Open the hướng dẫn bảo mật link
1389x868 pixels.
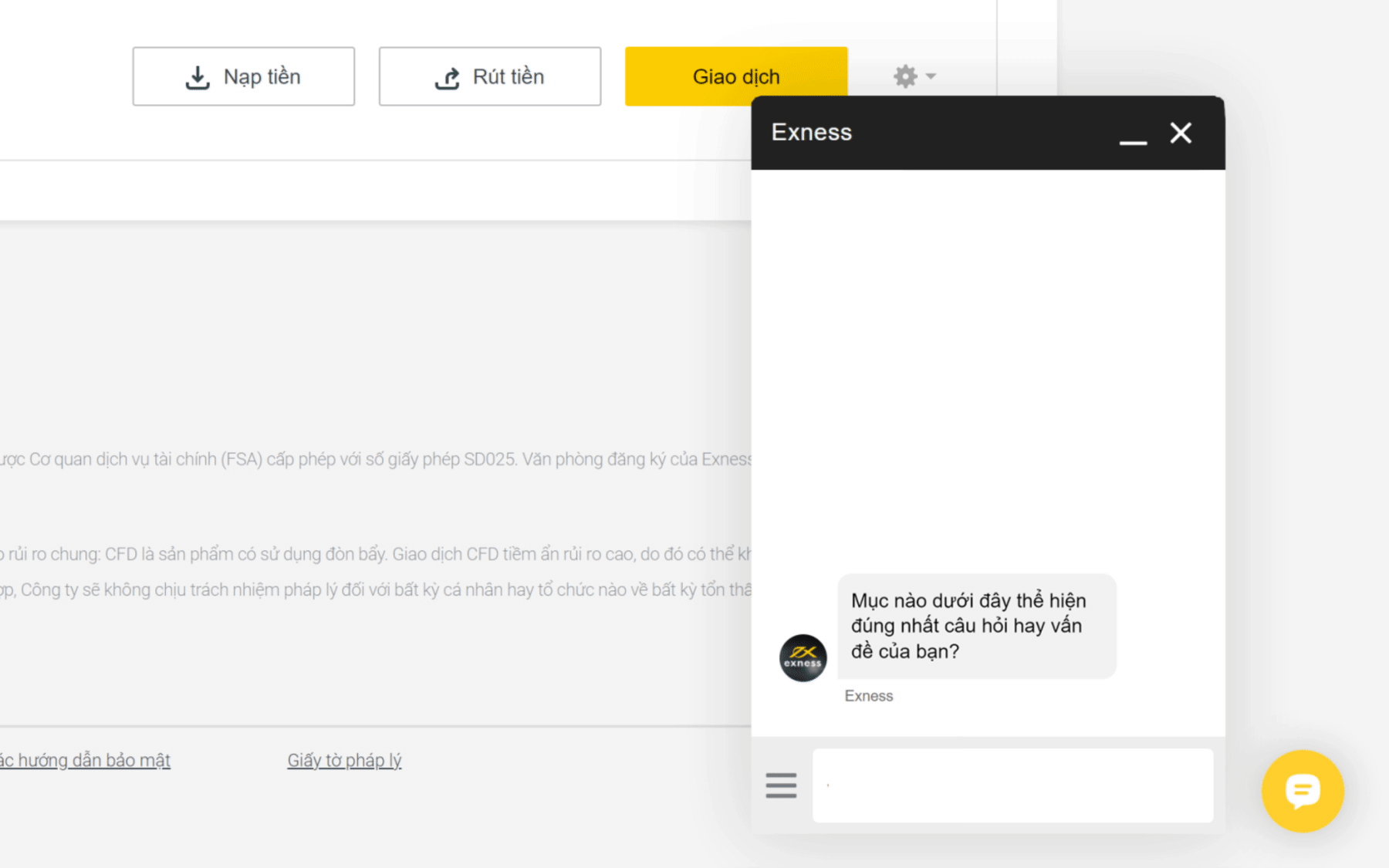85,761
